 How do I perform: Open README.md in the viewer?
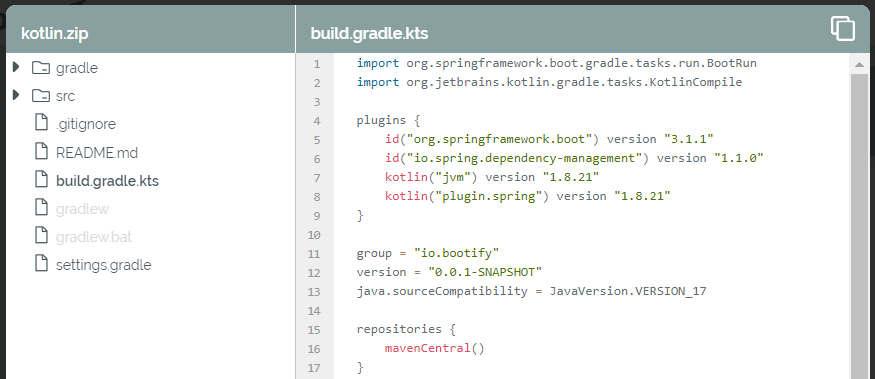(x=97, y=152)
